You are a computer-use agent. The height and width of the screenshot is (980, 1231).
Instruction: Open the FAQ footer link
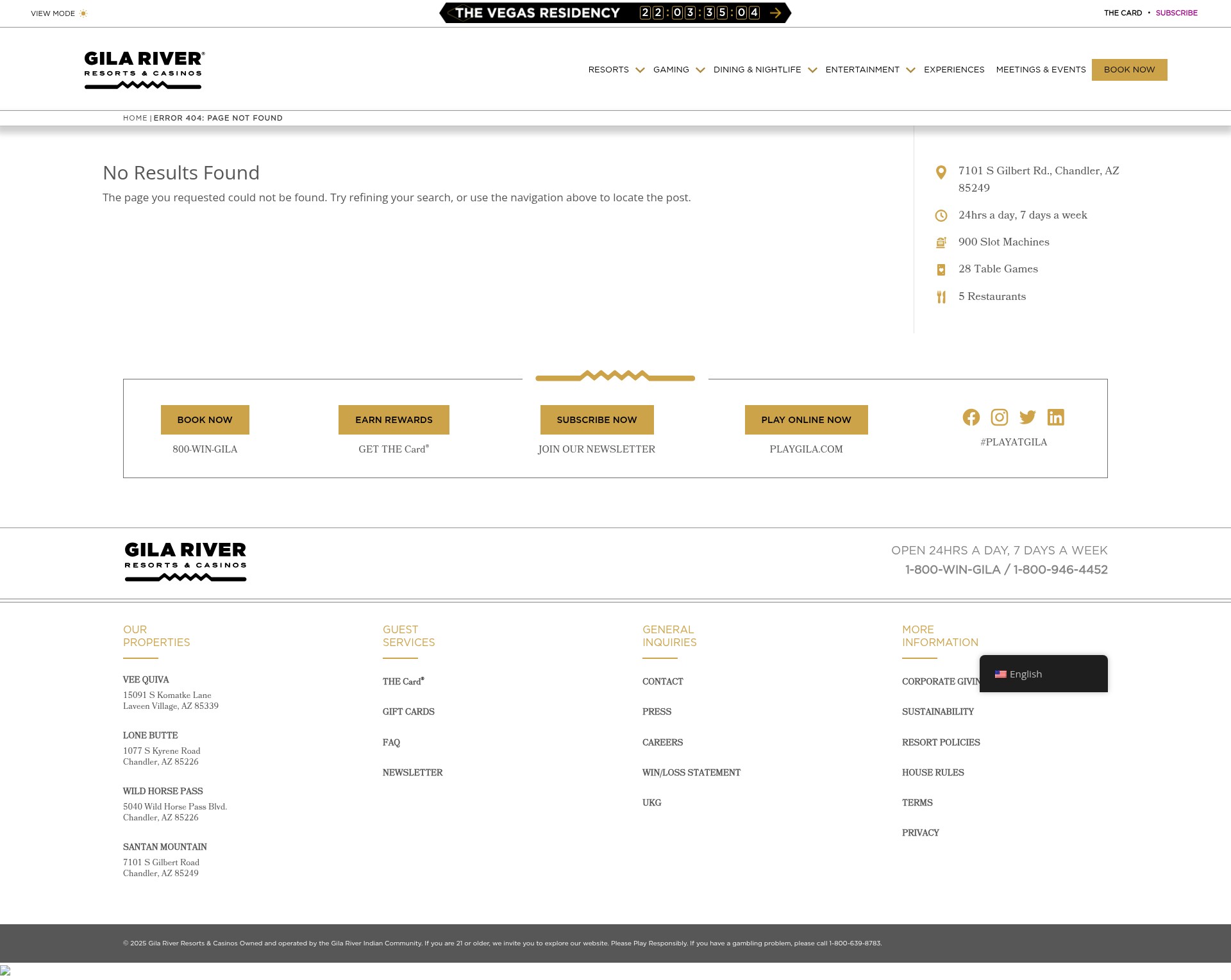click(x=391, y=742)
